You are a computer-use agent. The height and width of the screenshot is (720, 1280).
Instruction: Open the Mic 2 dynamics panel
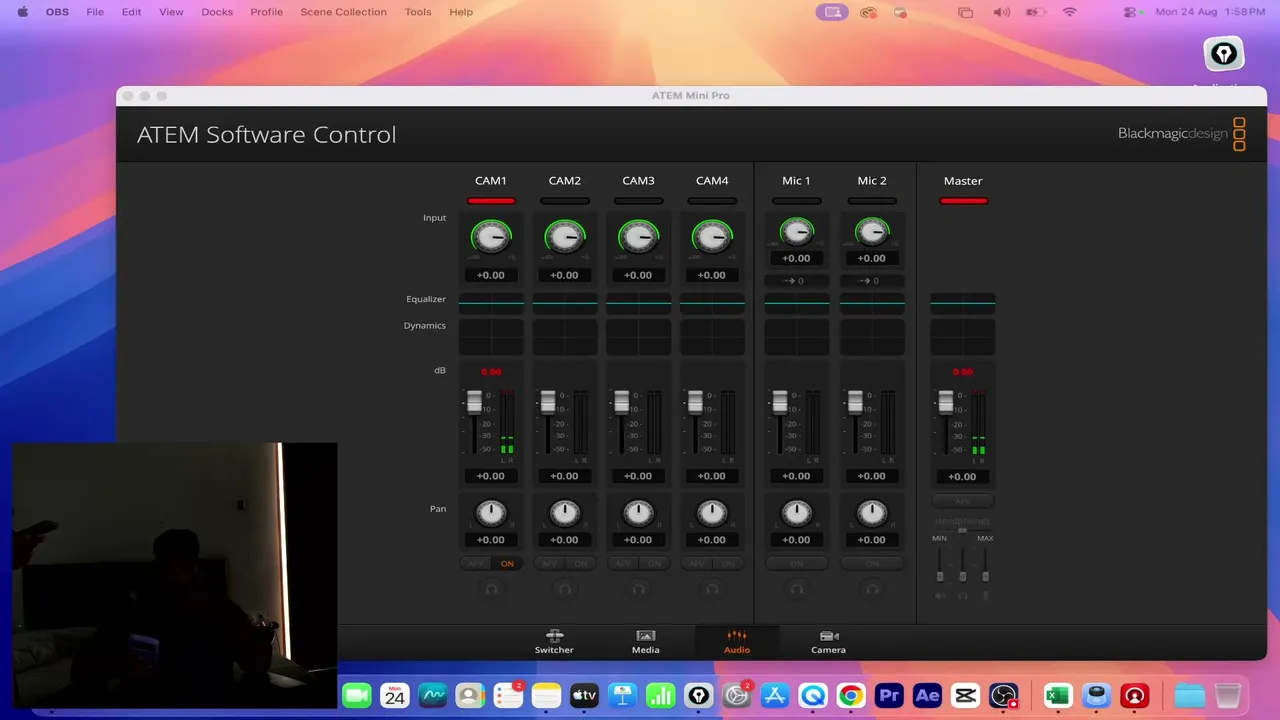[x=872, y=337]
